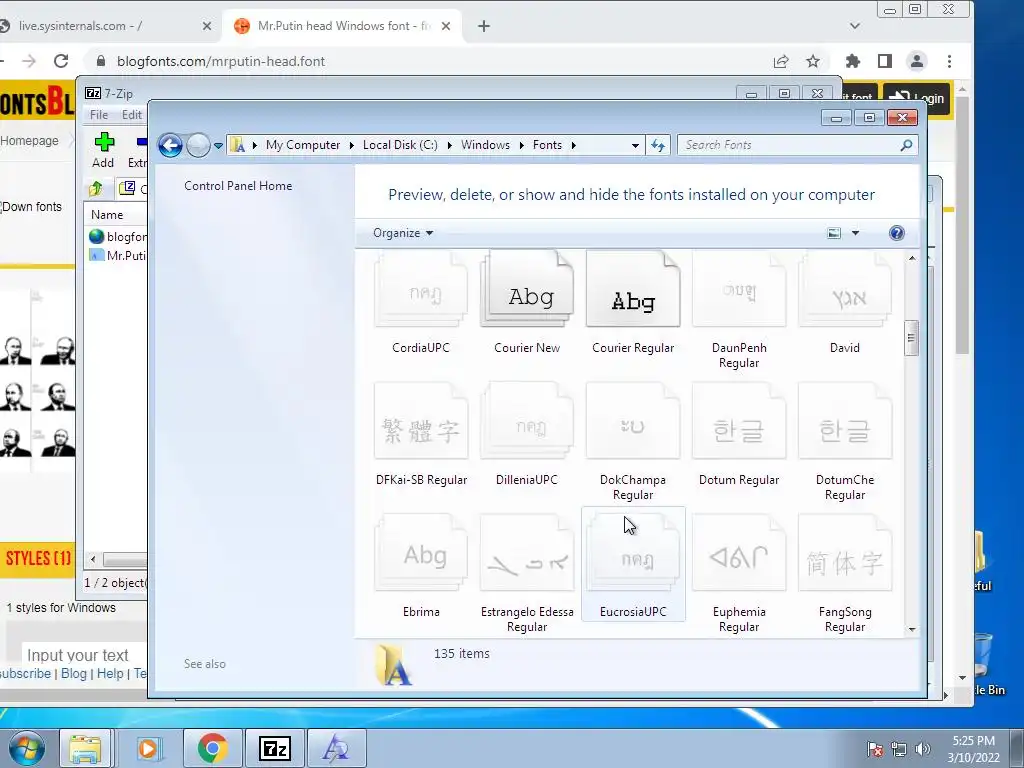Open Chrome from the taskbar
Screen dimensions: 1024x768
(x=212, y=748)
